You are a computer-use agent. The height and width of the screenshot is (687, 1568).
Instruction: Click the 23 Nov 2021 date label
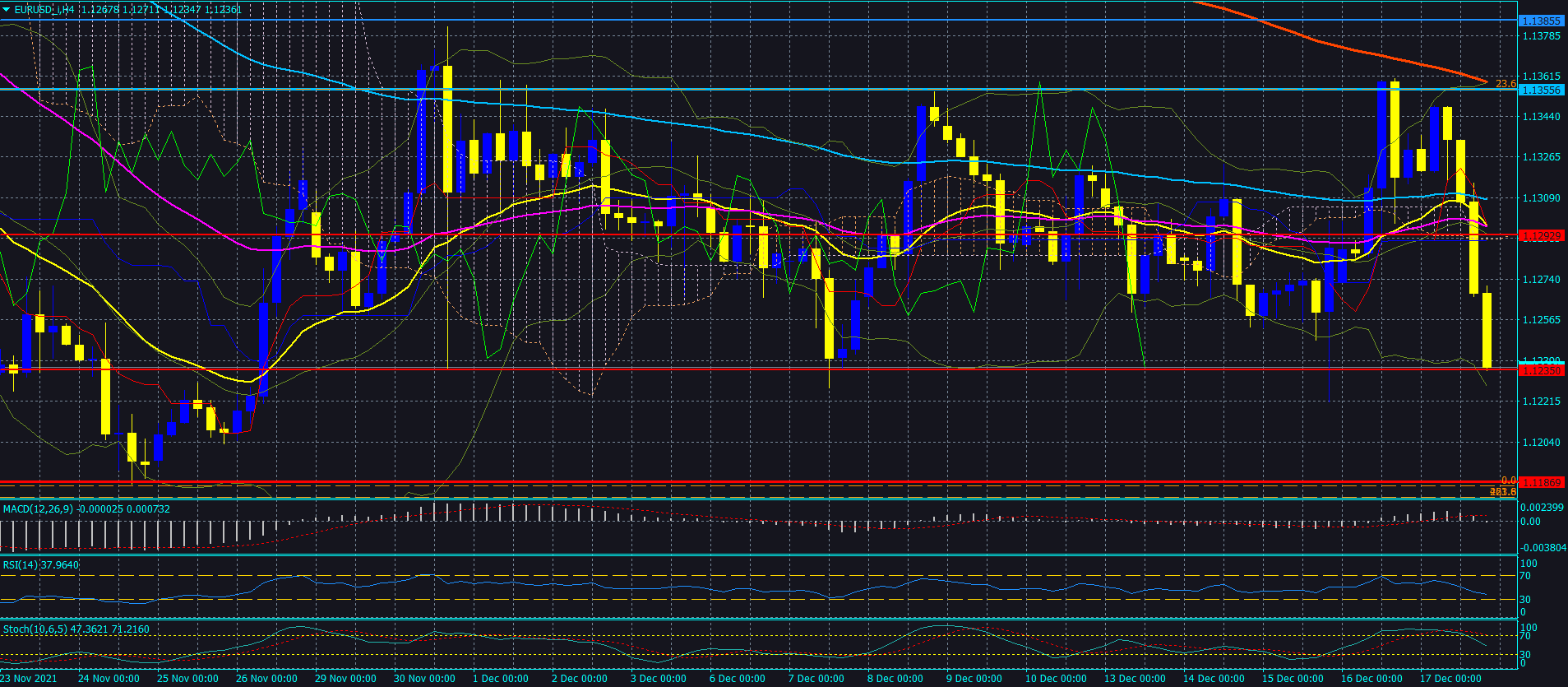coord(29,679)
